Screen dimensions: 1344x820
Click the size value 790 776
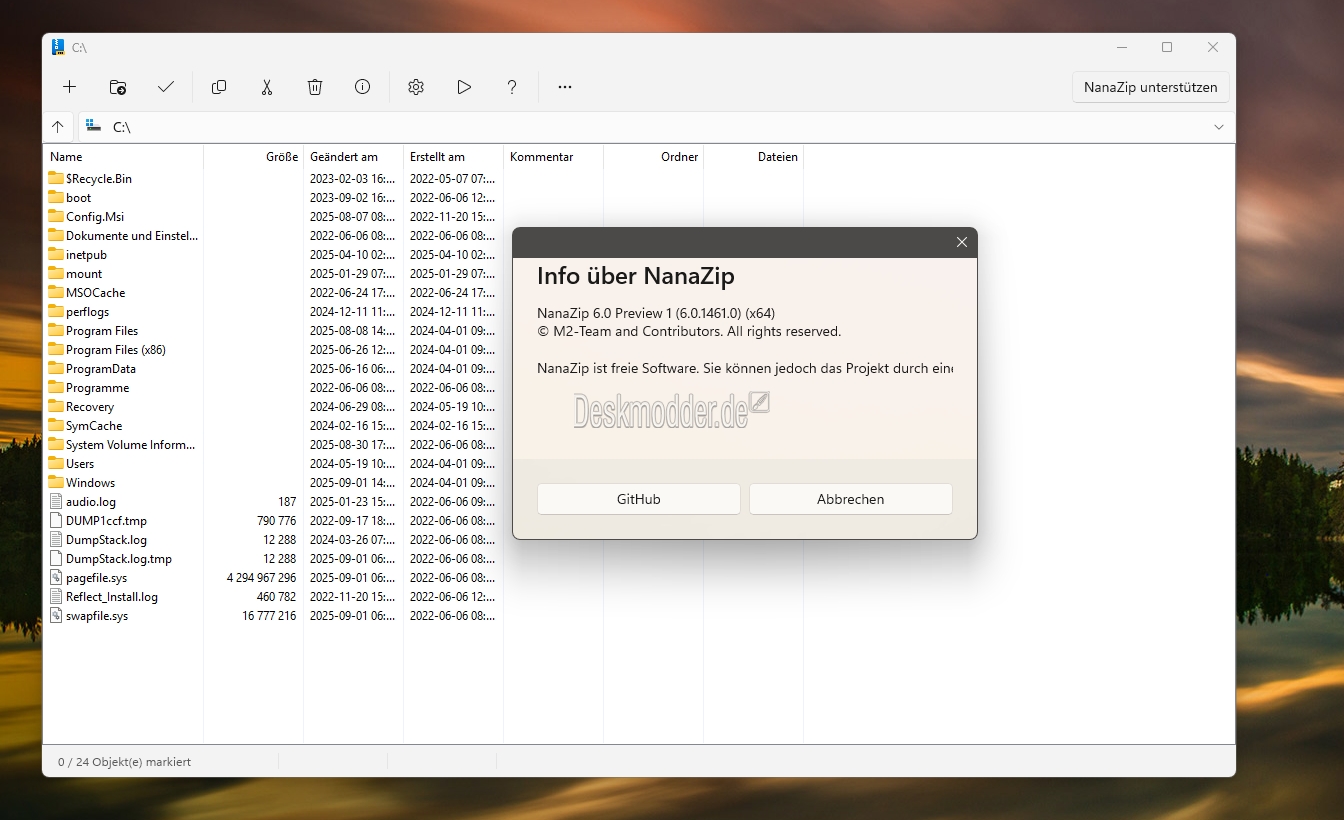(x=277, y=521)
